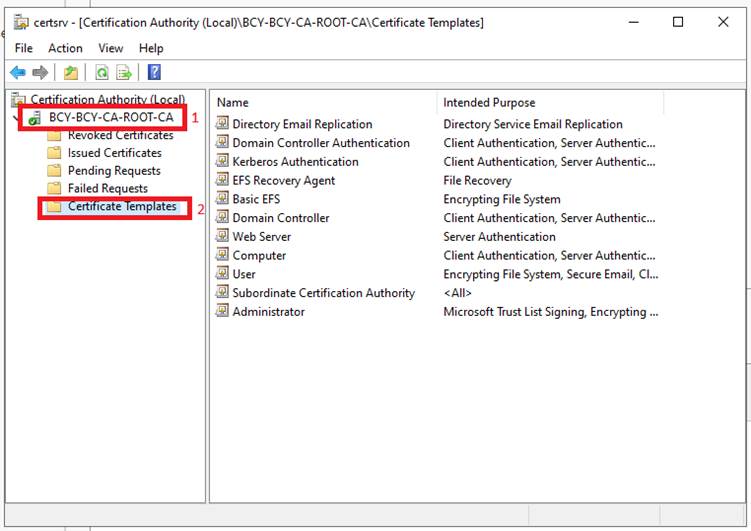Click the Computer template icon
The image size is (751, 531).
(222, 254)
